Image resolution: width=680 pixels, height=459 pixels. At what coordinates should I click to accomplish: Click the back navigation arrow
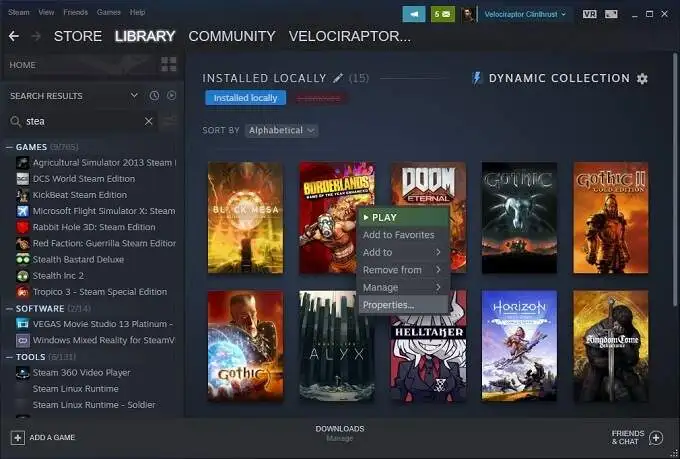click(14, 36)
